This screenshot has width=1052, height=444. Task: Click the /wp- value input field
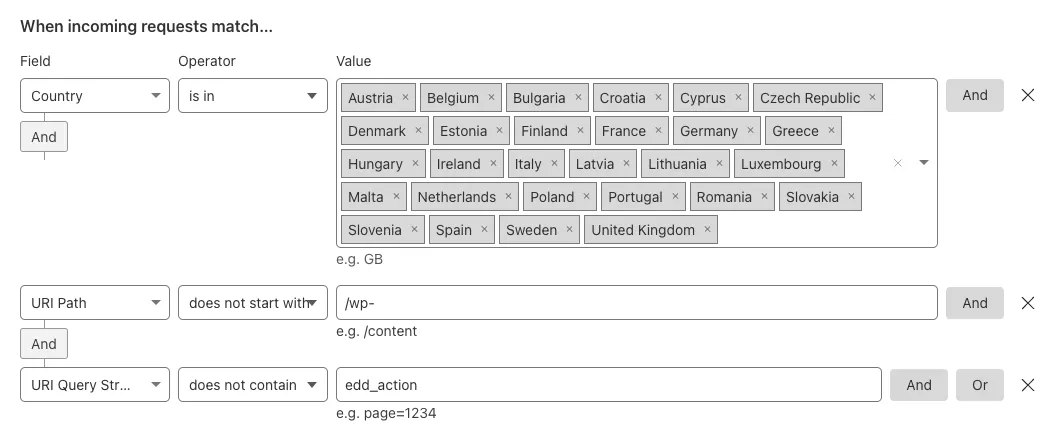click(x=636, y=303)
